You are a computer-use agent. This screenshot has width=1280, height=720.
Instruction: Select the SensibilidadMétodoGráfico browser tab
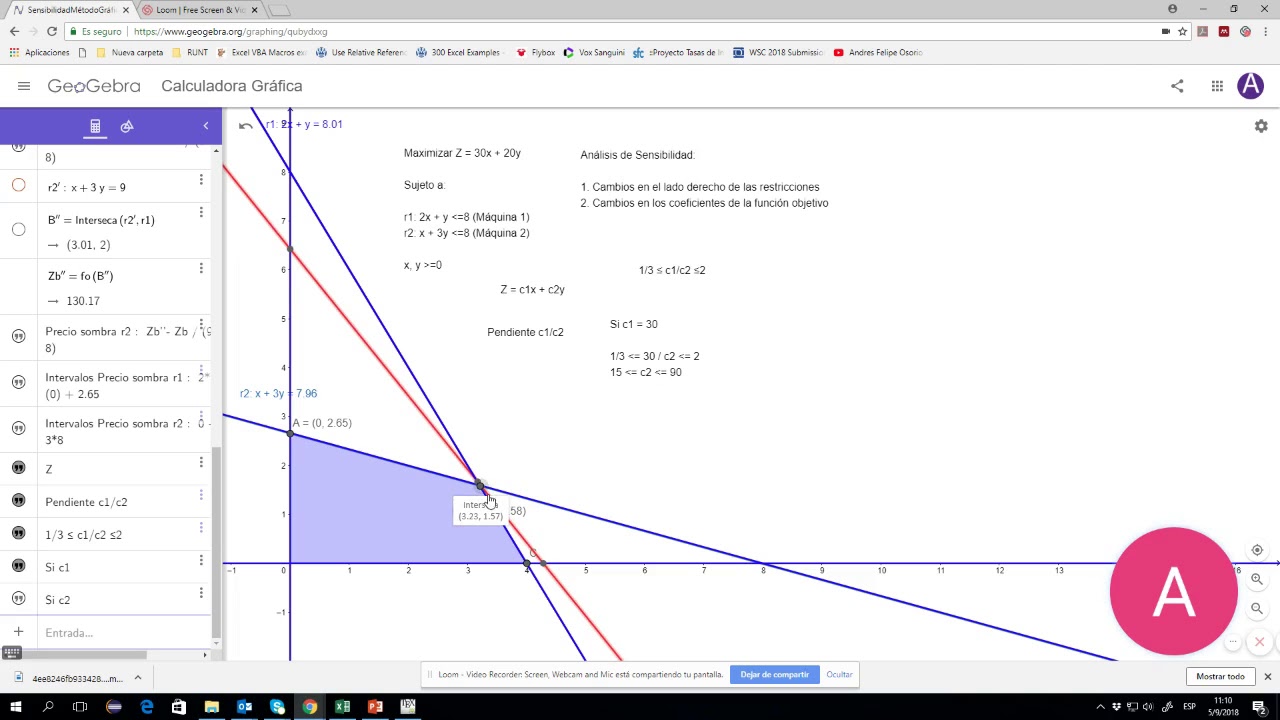(x=70, y=10)
